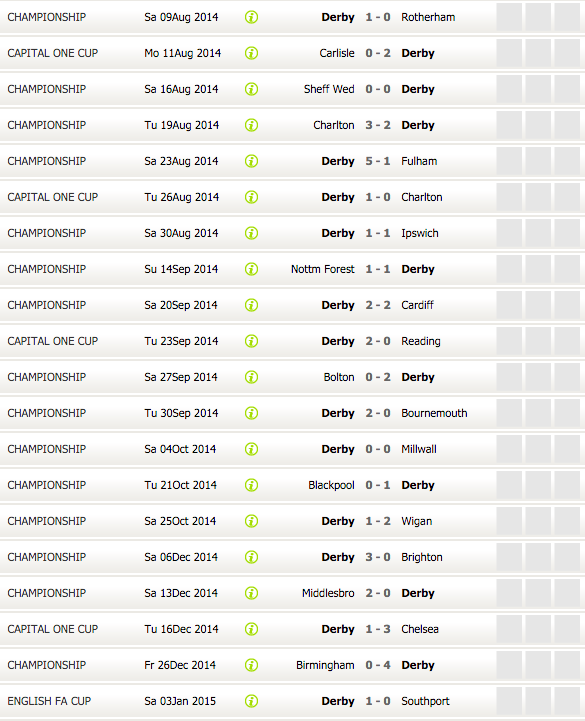This screenshot has height=721, width=585.
Task: Select the Sa 27Sep 2014 Bolton row date
Action: (x=181, y=378)
